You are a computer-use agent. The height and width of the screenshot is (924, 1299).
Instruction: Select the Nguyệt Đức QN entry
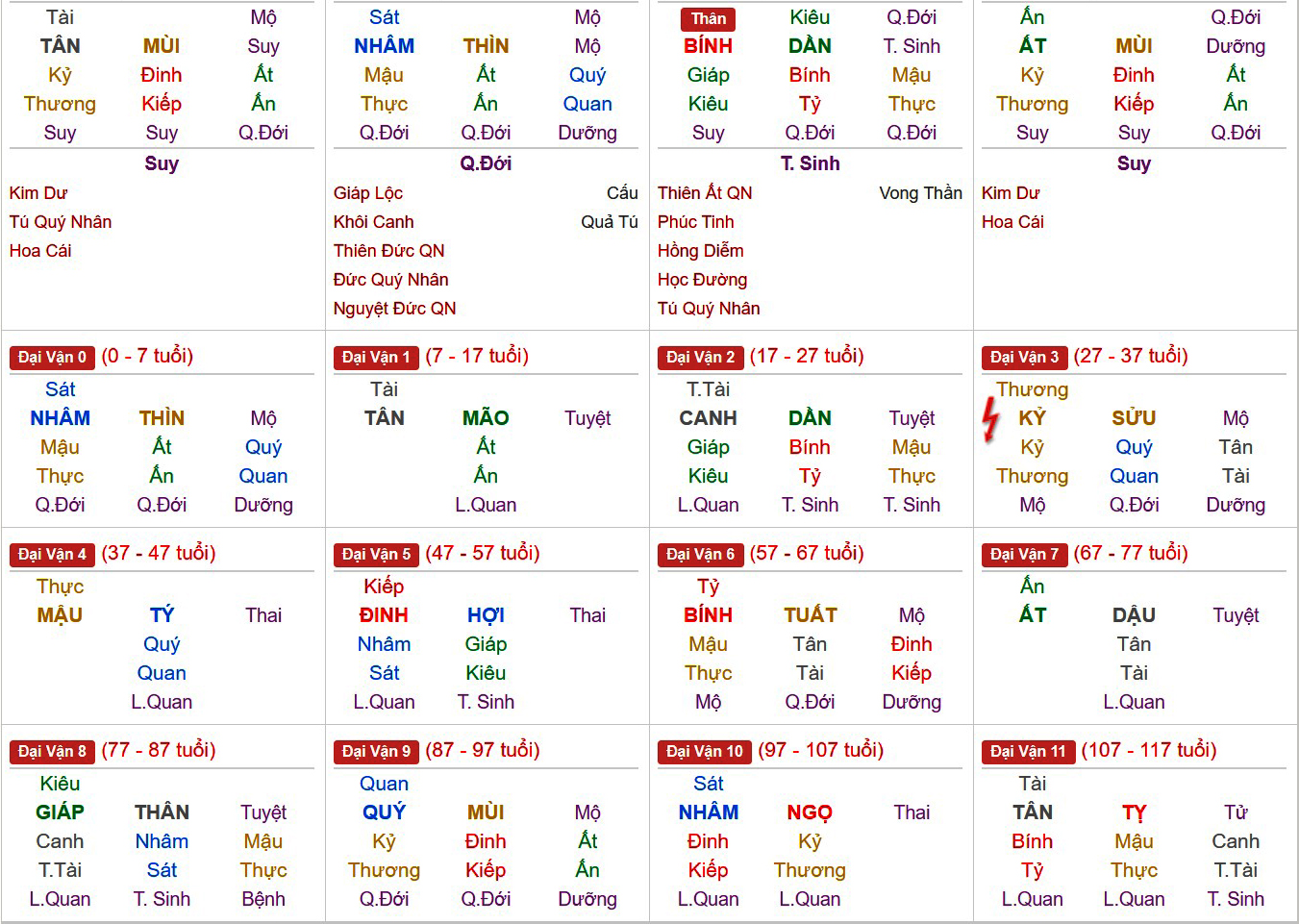(x=394, y=309)
